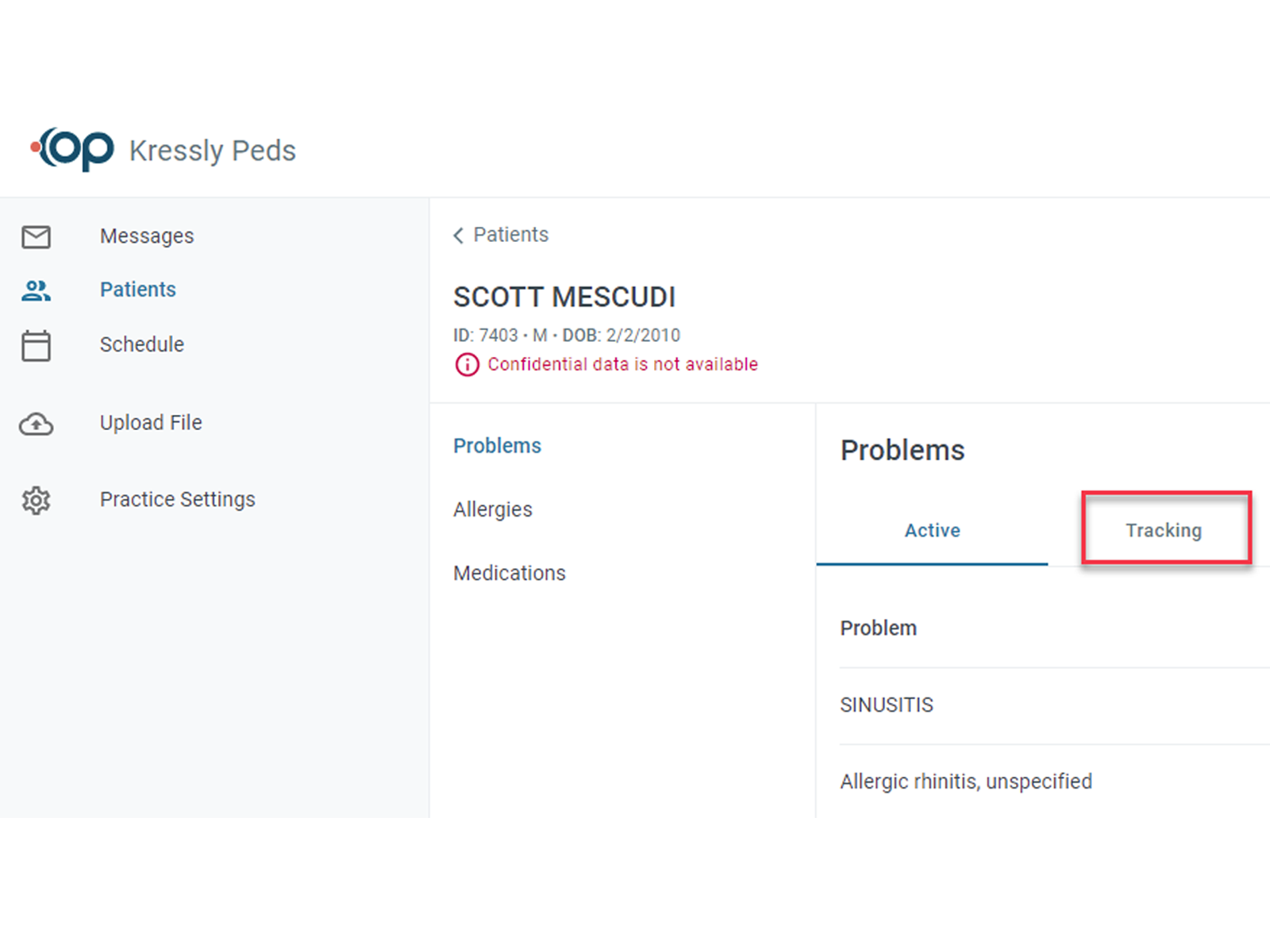Click the Upload File cloud icon

point(36,424)
